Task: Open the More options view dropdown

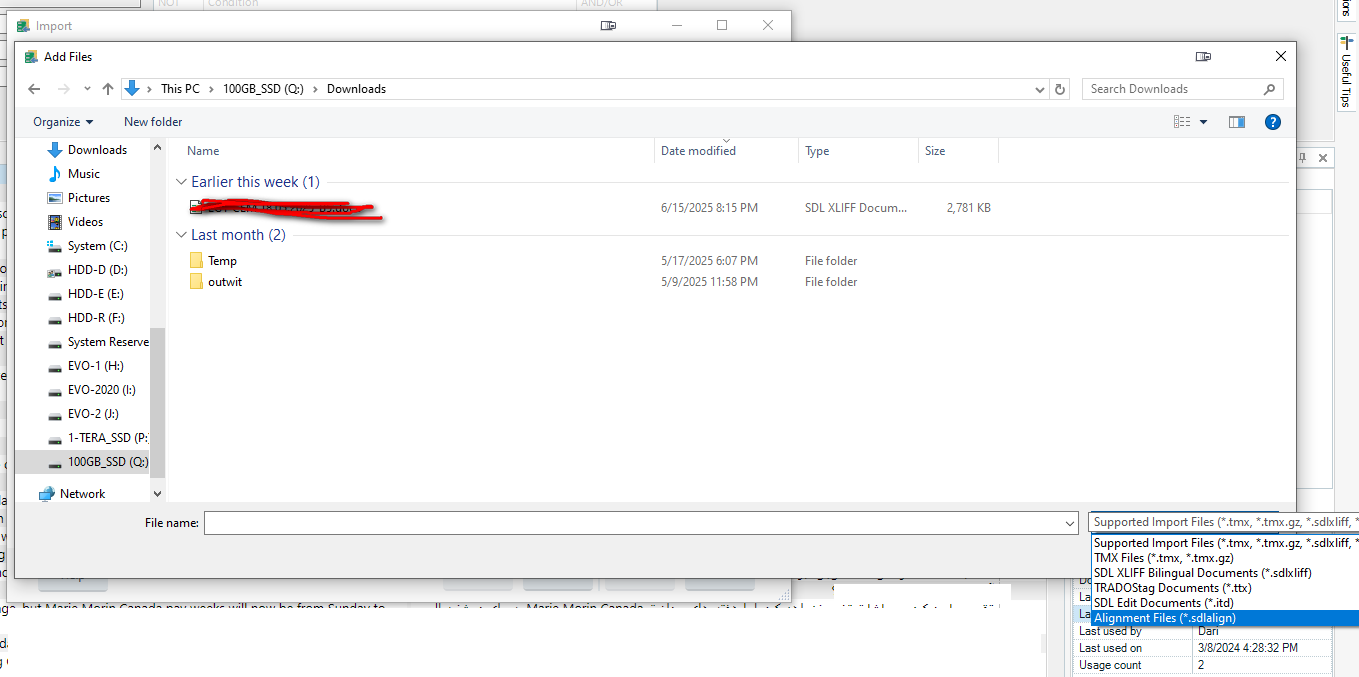Action: click(1203, 122)
